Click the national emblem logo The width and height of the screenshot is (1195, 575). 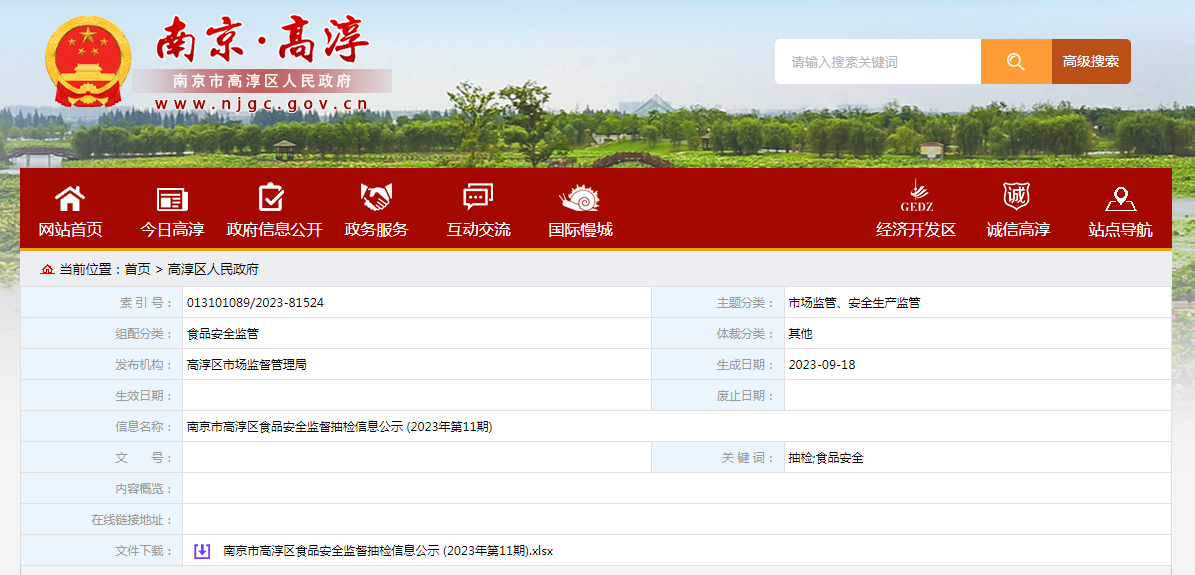88,62
